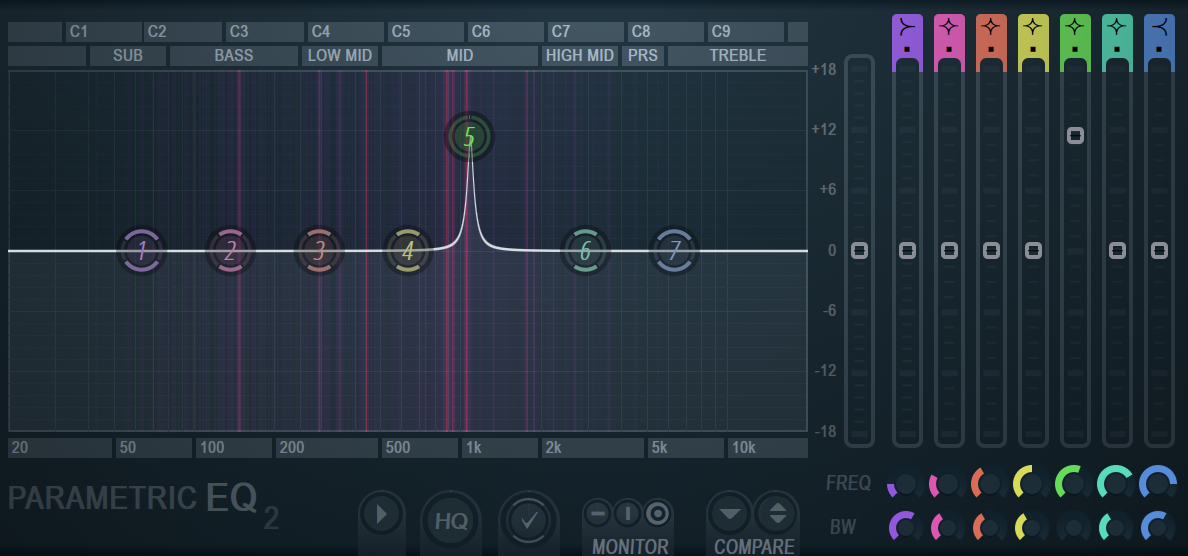Click band 2 pink gain slider handle
Screen dimensions: 1188x556
coord(949,250)
